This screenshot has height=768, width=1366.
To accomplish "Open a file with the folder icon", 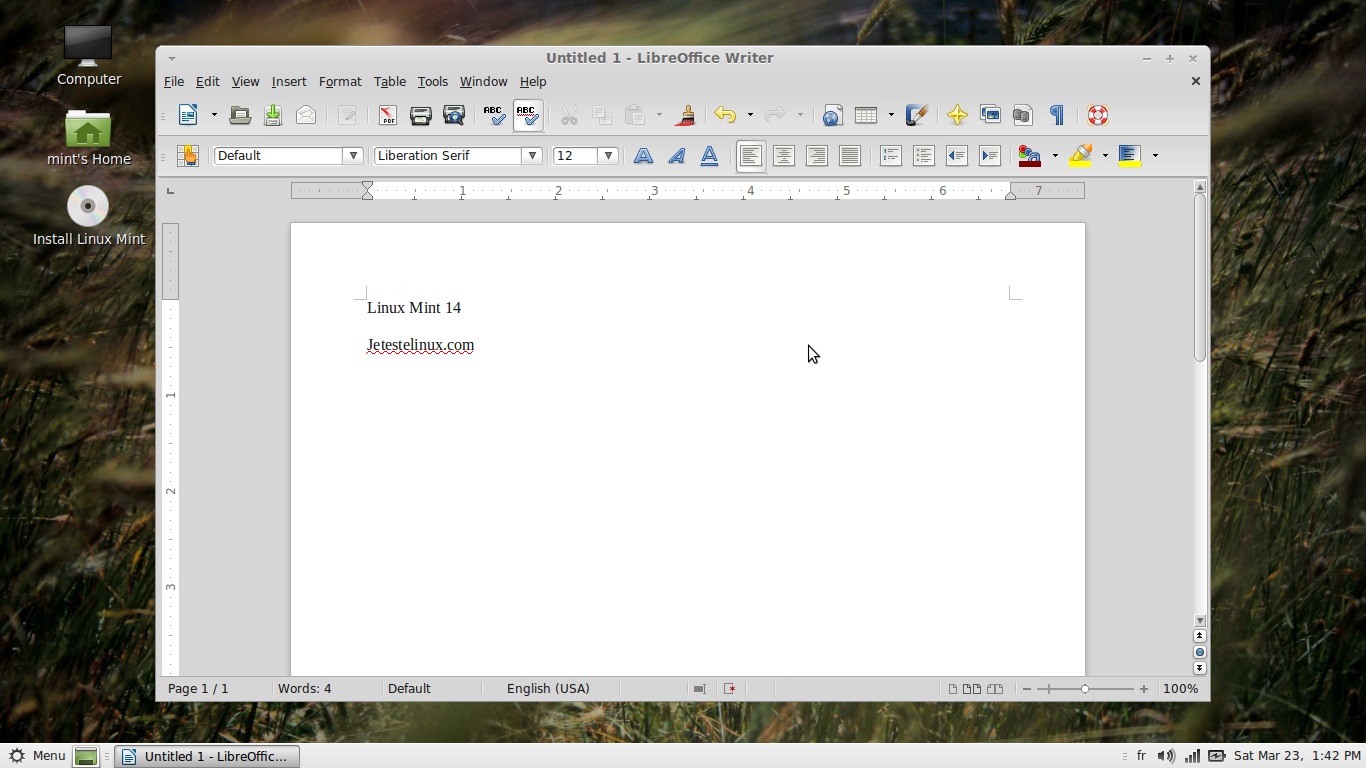I will coord(240,115).
